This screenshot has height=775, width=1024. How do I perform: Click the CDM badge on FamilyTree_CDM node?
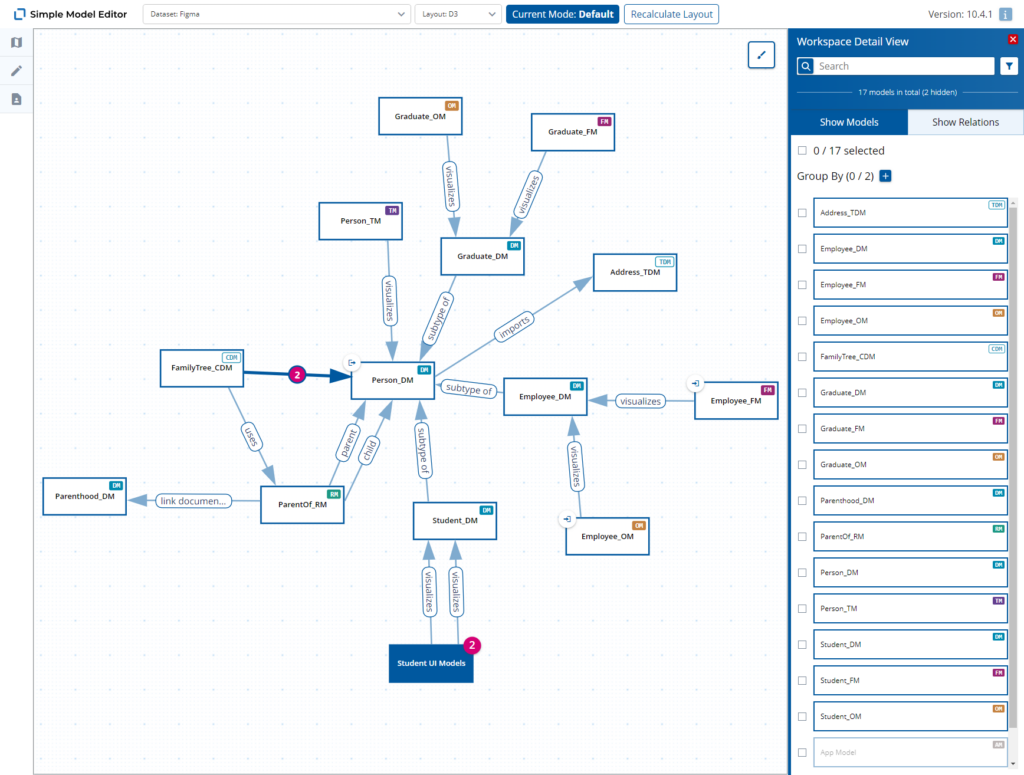coord(232,358)
